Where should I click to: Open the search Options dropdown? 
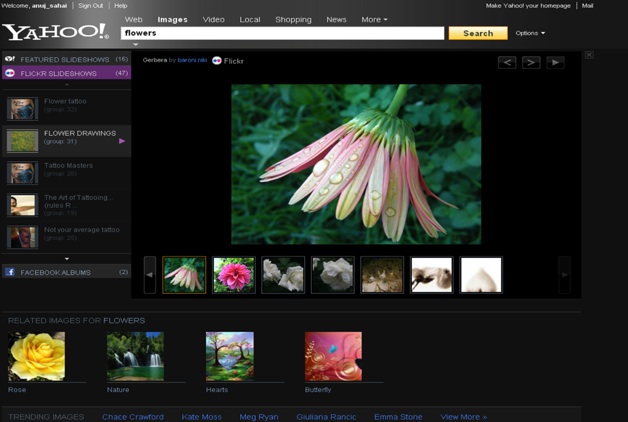click(530, 33)
